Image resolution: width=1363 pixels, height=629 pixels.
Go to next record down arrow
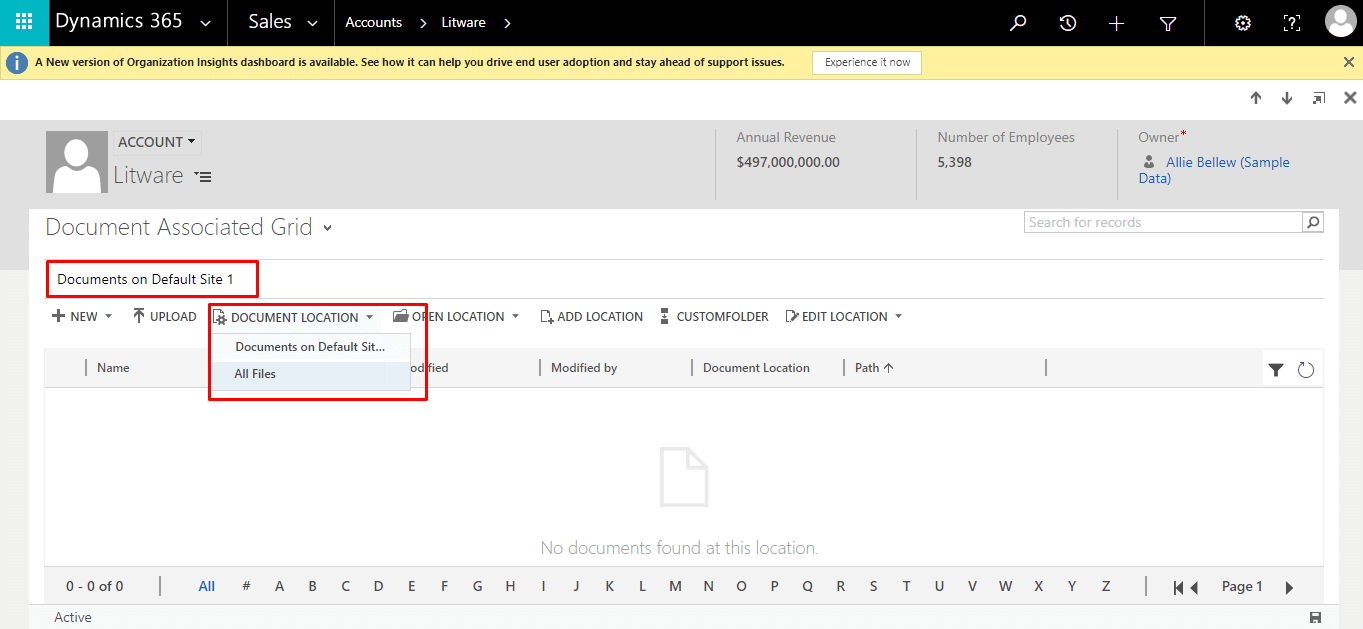[x=1287, y=98]
